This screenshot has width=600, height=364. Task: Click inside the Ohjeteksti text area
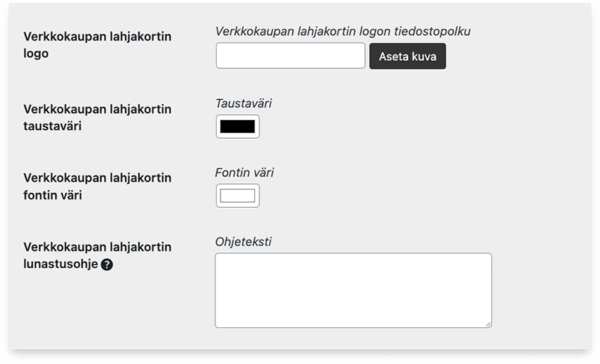pyautogui.click(x=353, y=291)
